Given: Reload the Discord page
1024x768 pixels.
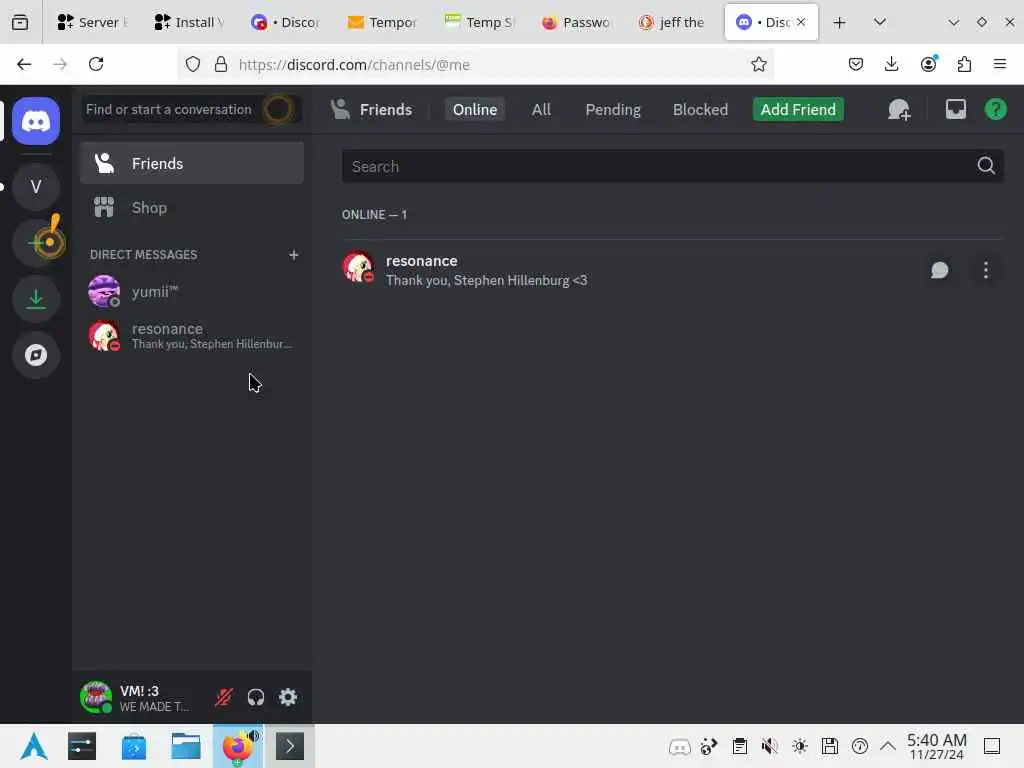Looking at the screenshot, I should [96, 64].
